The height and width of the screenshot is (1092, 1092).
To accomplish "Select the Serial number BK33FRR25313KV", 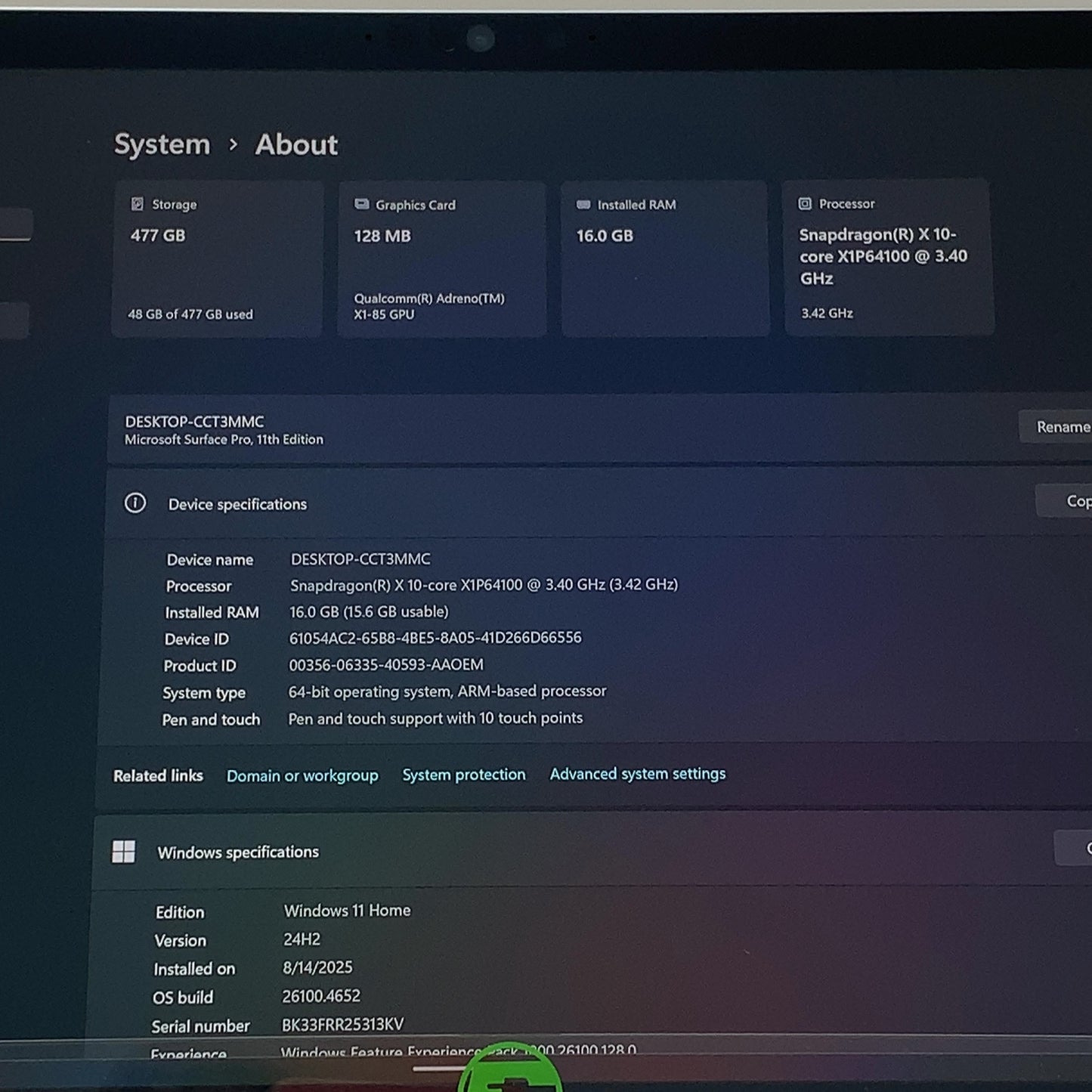I will 342,1025.
